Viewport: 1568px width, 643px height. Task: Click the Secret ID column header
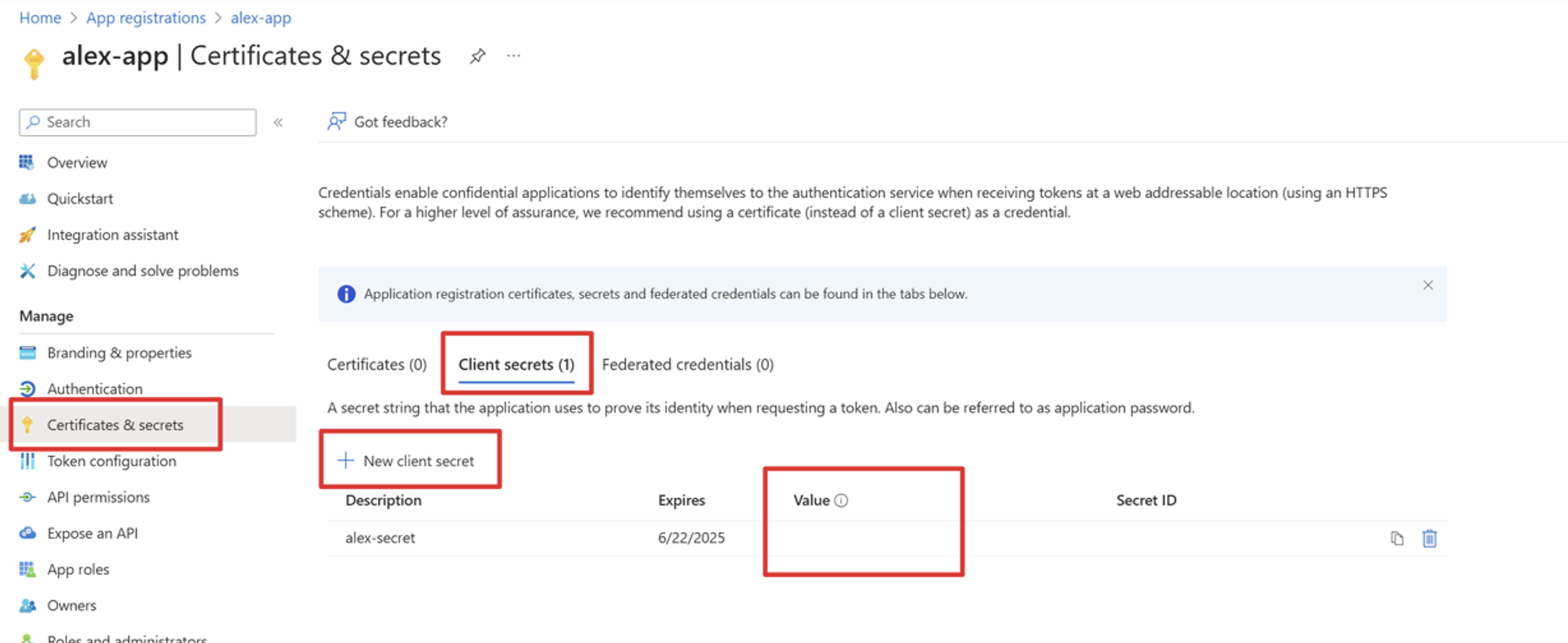[1146, 500]
